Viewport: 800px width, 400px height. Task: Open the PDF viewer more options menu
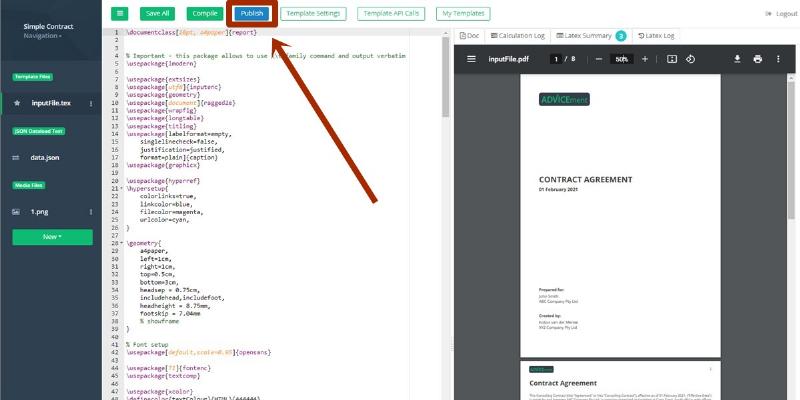pyautogui.click(x=778, y=59)
